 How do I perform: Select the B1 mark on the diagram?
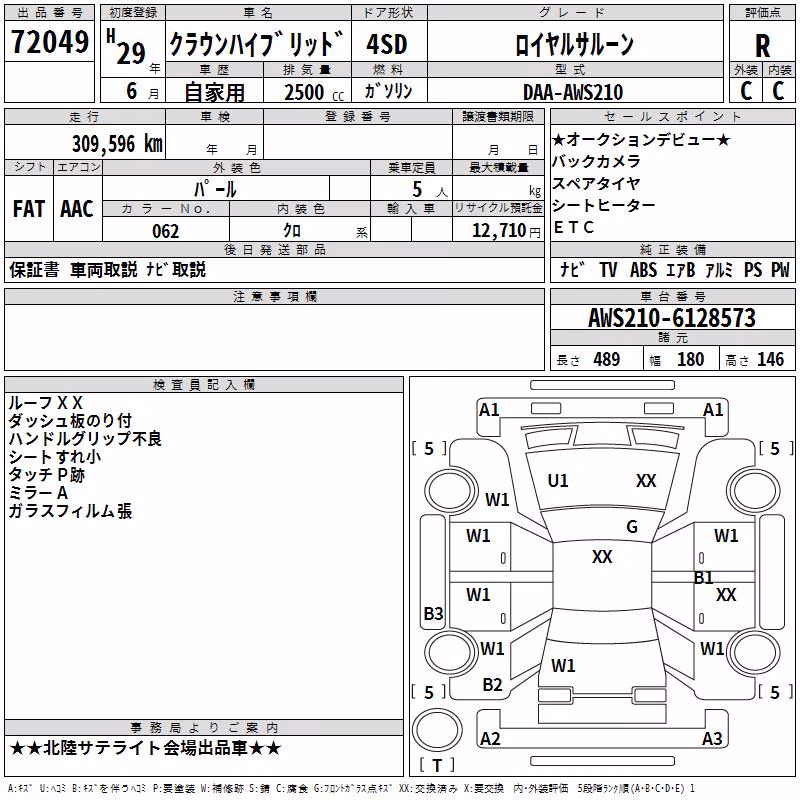[x=704, y=578]
